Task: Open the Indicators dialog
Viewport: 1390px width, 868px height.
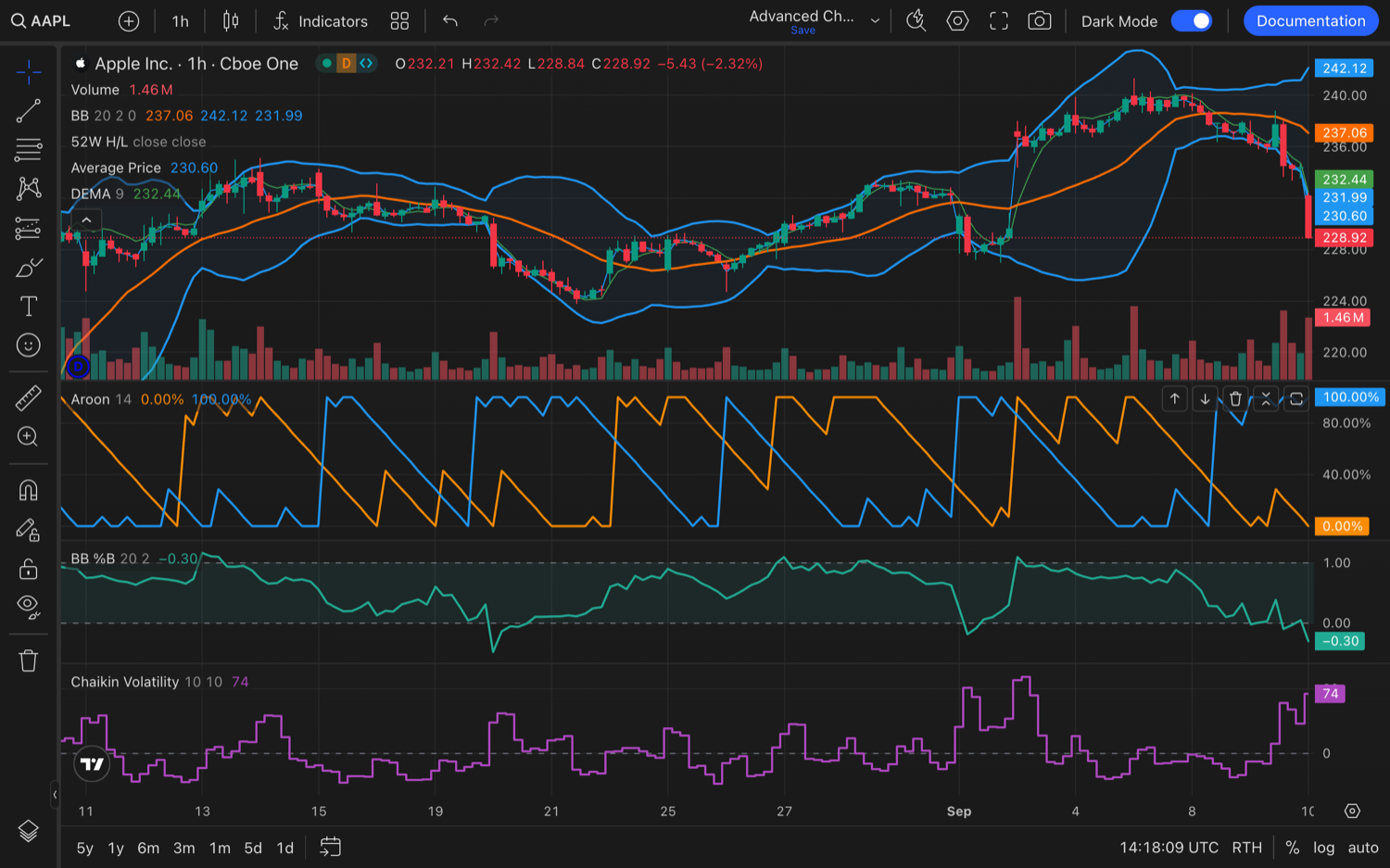Action: (x=321, y=20)
